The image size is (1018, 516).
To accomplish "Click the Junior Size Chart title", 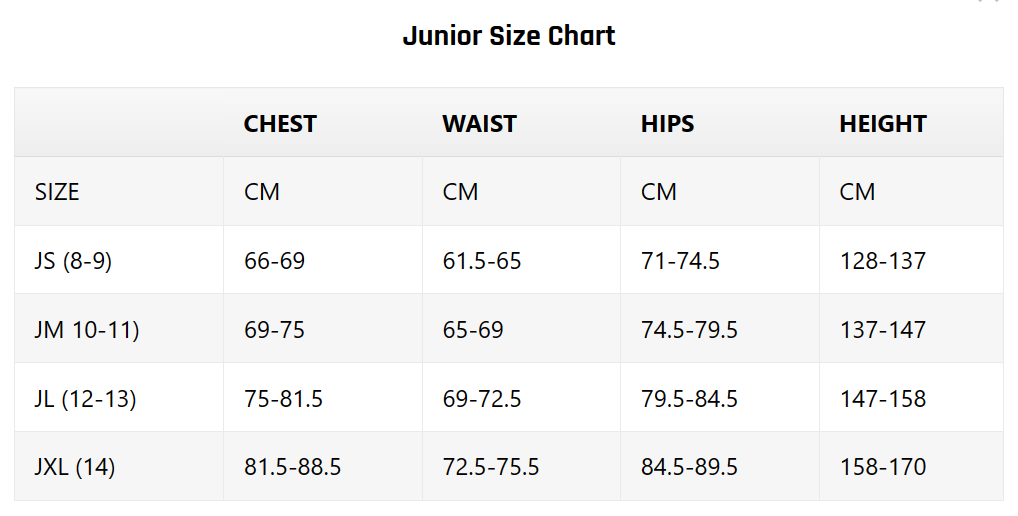I will point(509,36).
